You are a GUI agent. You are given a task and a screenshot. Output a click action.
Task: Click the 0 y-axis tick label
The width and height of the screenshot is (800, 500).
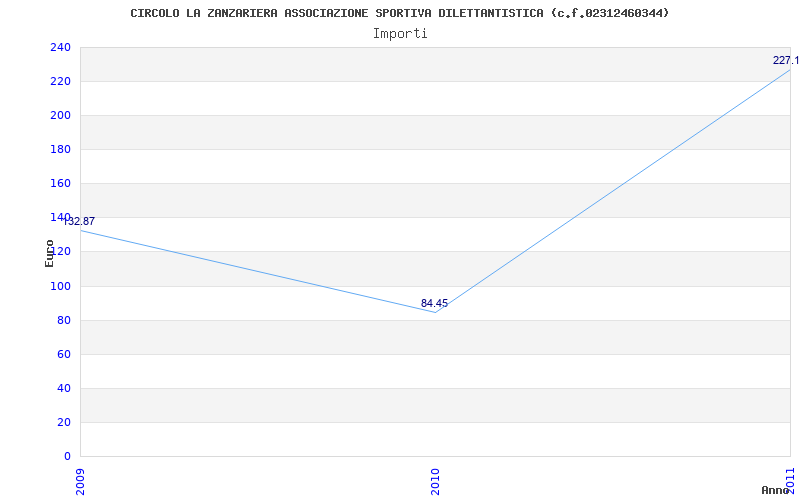[x=67, y=457]
